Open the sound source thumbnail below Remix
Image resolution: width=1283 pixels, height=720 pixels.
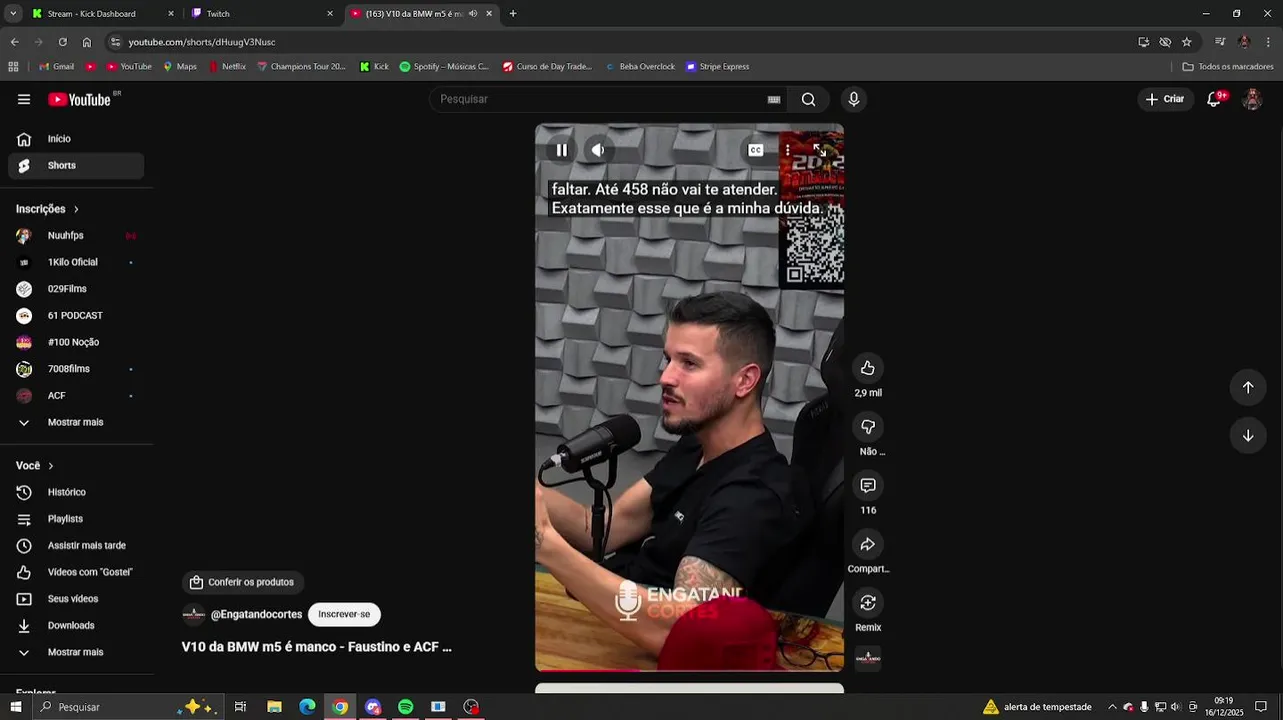point(868,658)
